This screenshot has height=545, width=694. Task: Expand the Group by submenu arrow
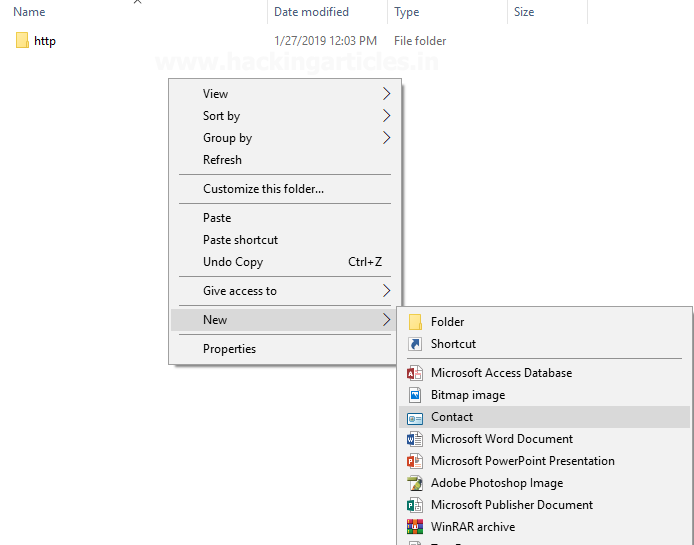click(x=386, y=138)
